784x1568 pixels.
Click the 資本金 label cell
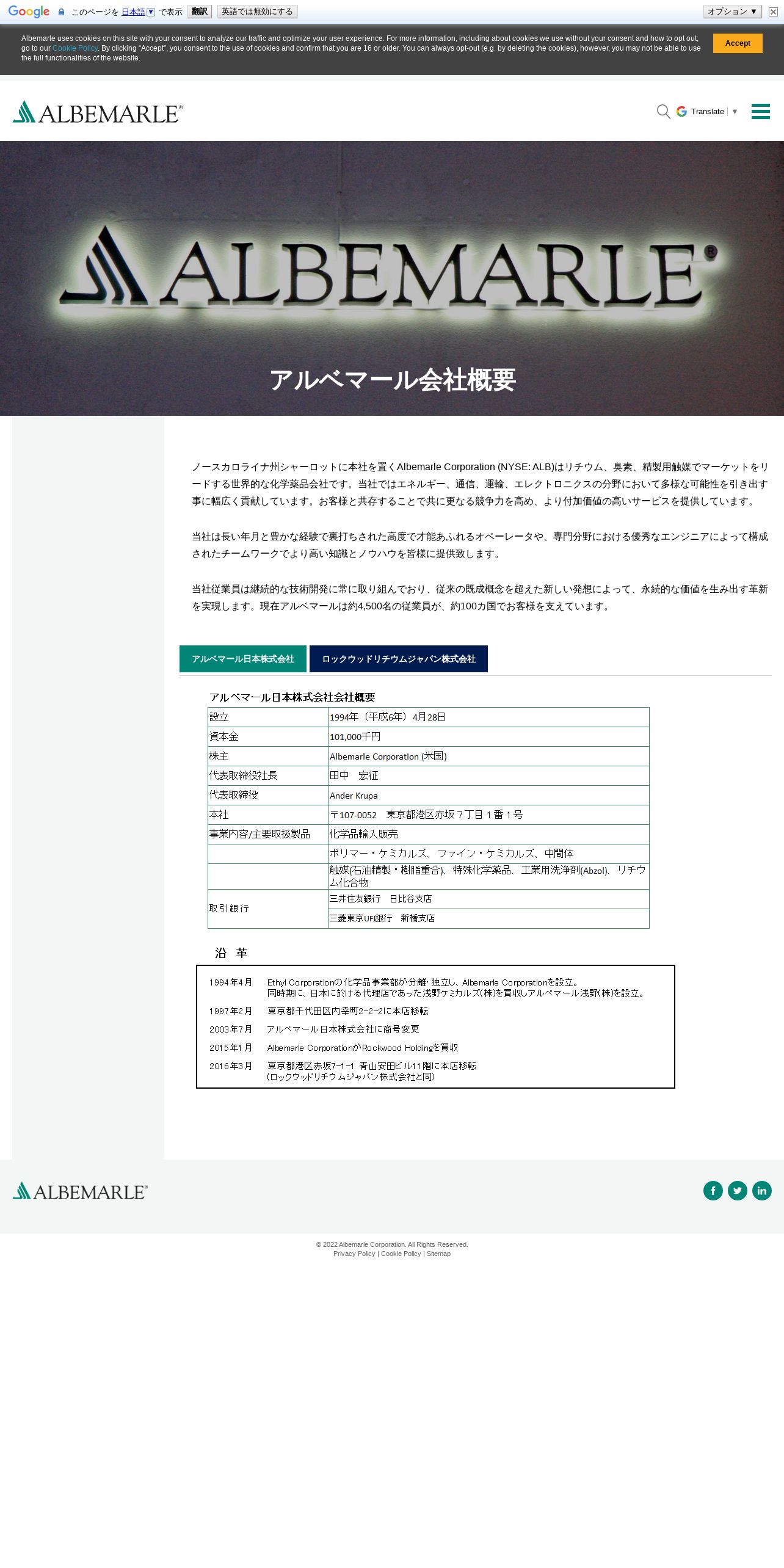(268, 737)
